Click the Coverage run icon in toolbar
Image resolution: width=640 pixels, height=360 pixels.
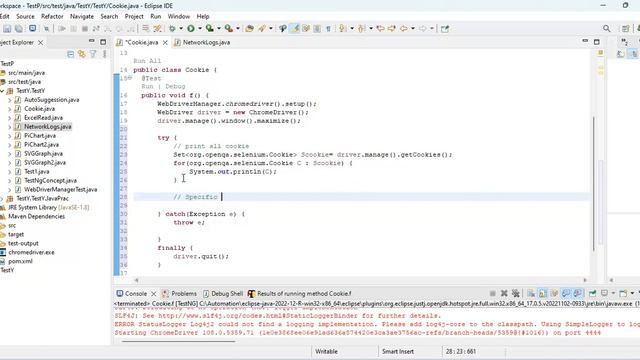[209, 29]
